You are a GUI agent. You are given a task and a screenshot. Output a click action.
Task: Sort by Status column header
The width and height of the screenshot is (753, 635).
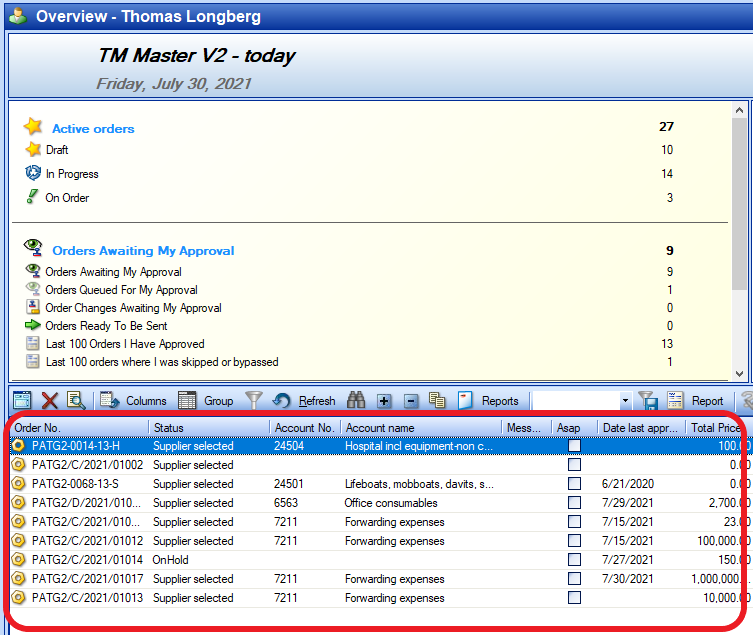209,427
